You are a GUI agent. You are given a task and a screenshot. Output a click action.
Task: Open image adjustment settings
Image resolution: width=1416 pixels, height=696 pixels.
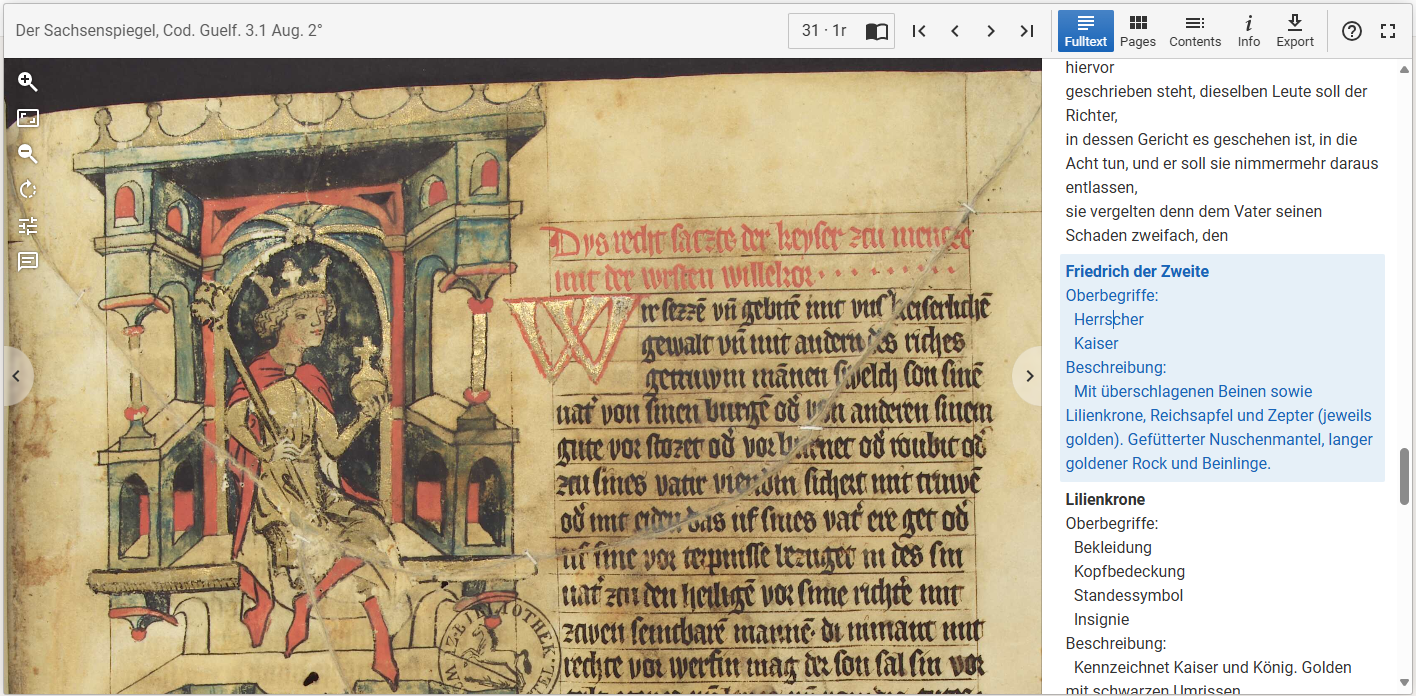(28, 226)
